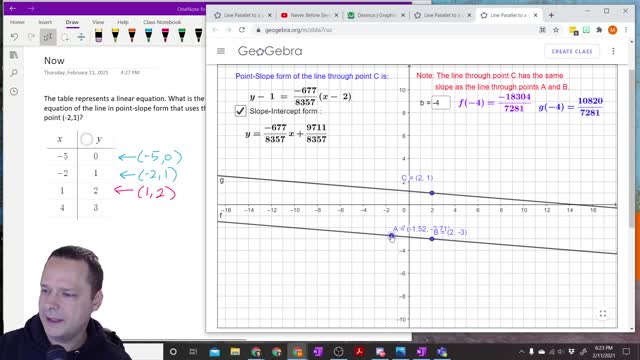Click the OneNote back arrow

click(13, 8)
